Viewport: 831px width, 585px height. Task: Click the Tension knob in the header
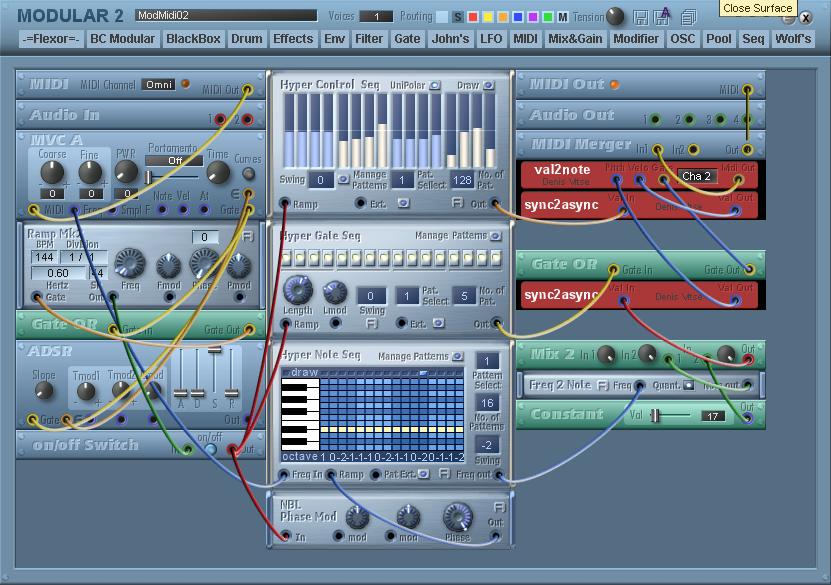[616, 17]
